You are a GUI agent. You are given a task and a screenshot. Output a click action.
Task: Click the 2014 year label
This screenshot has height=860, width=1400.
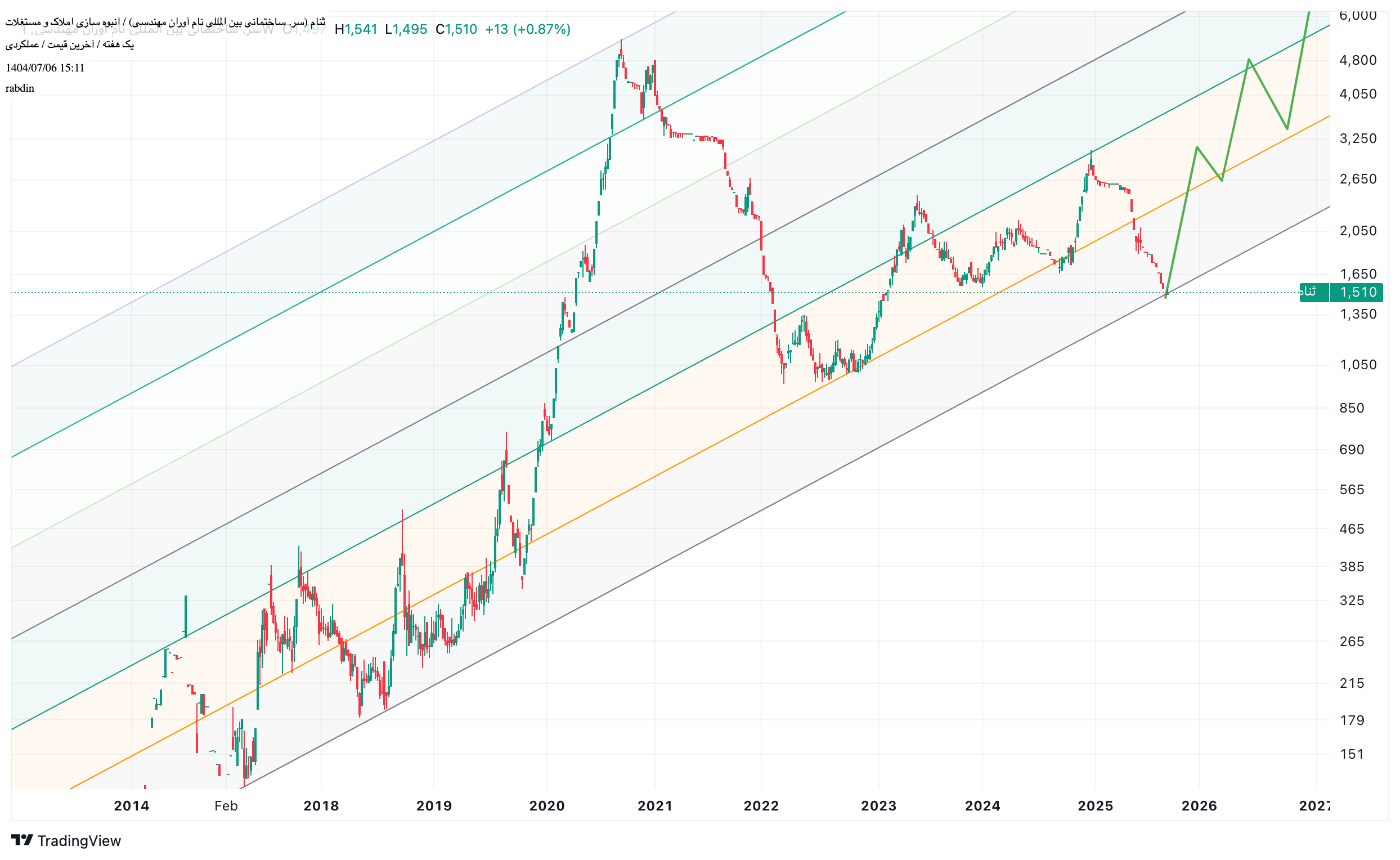(x=131, y=806)
